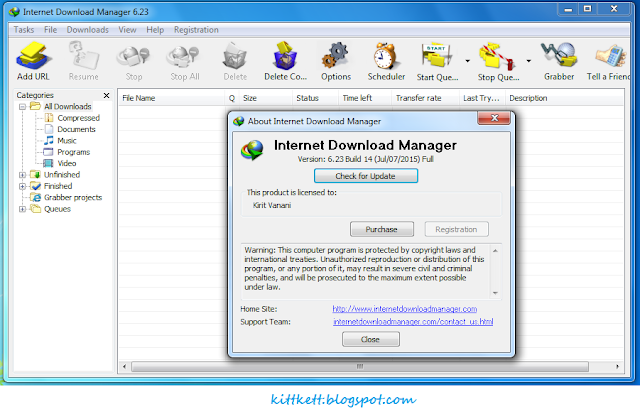Open the Scheduler clock icon
This screenshot has height=414, width=640.
pyautogui.click(x=386, y=56)
